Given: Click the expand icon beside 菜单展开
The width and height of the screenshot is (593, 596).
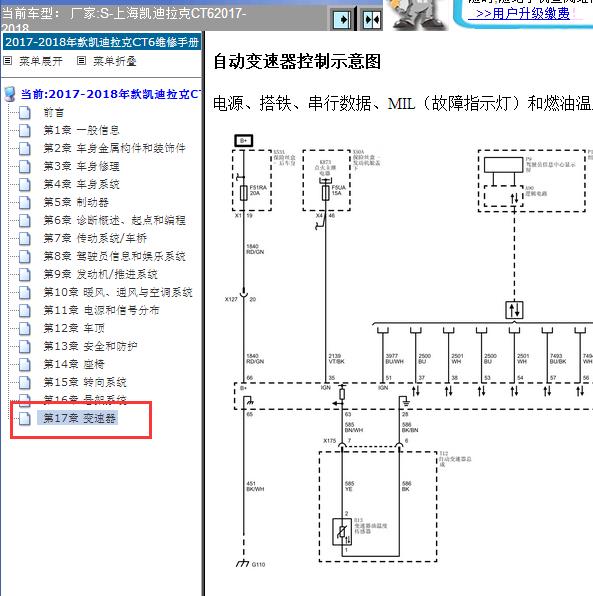Looking at the screenshot, I should pos(8,60).
